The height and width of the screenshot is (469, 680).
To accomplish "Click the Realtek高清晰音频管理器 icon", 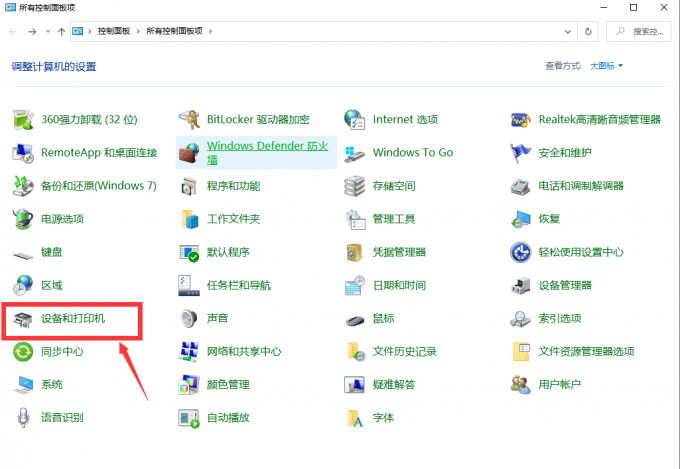I will pyautogui.click(x=520, y=119).
